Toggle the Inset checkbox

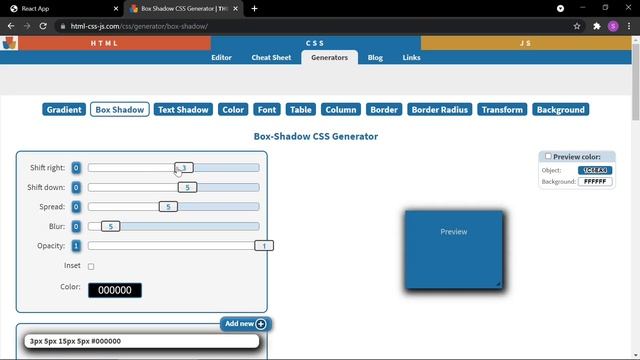(x=91, y=267)
